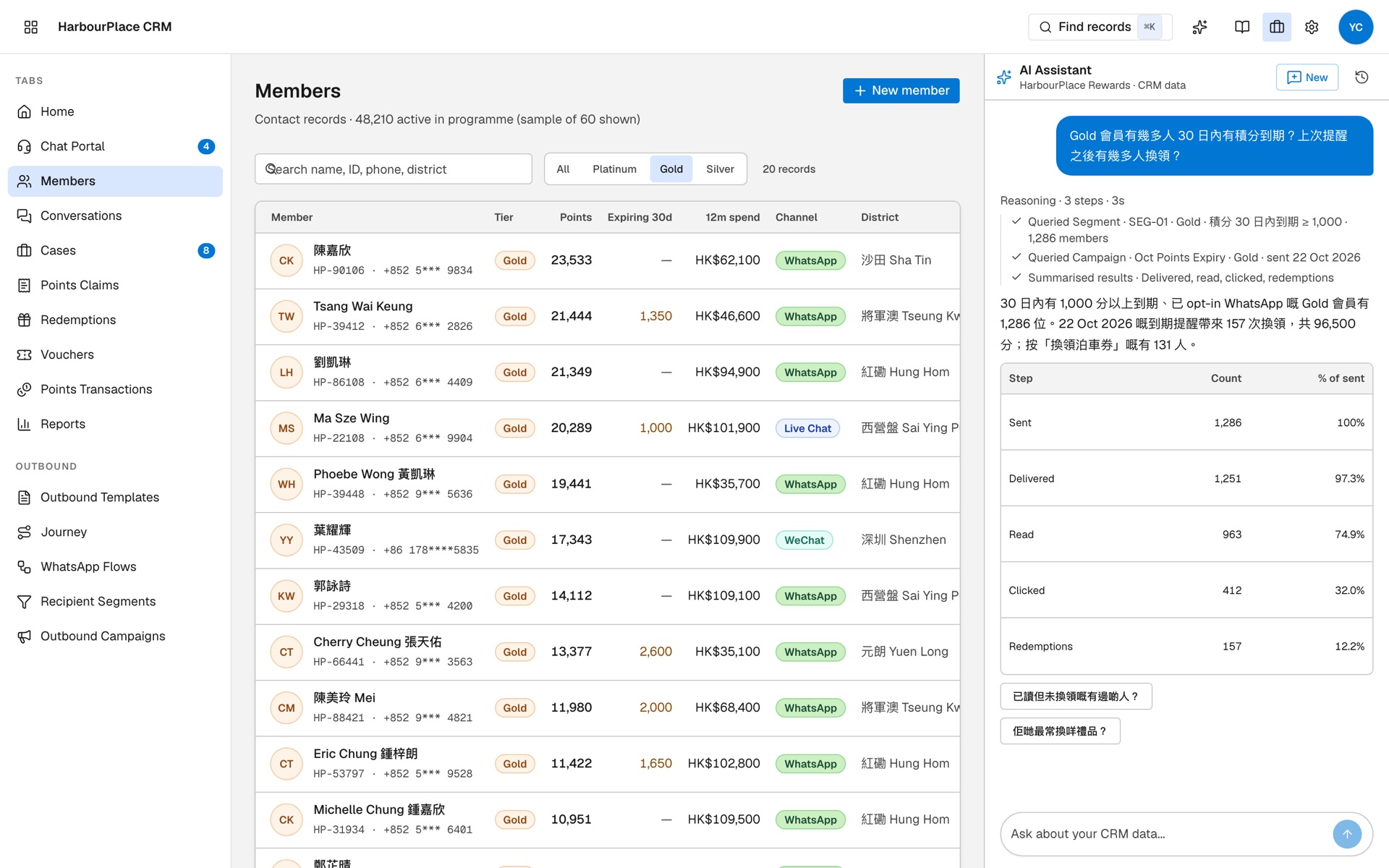This screenshot has height=868, width=1389.
Task: Select the Gold tier filter
Action: (x=671, y=169)
